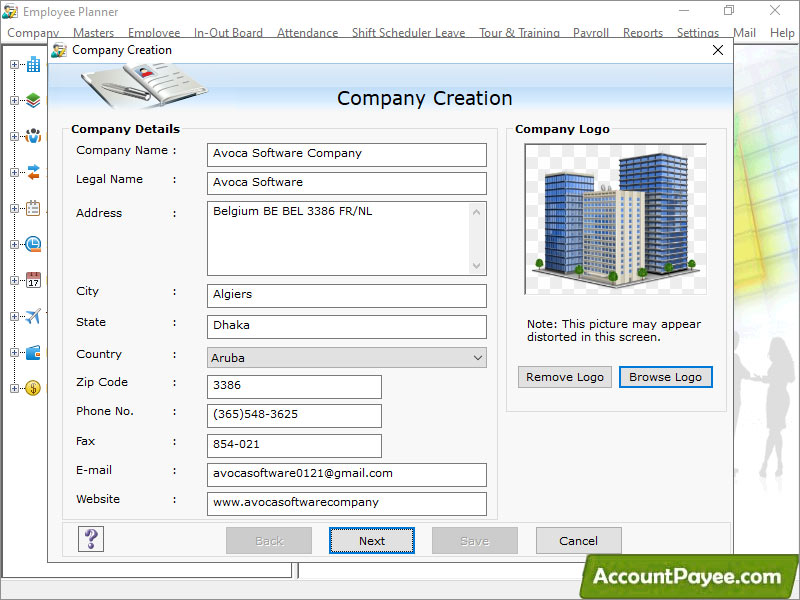Image resolution: width=800 pixels, height=600 pixels.
Task: Click the Employee Planner app title icon
Action: (x=10, y=11)
